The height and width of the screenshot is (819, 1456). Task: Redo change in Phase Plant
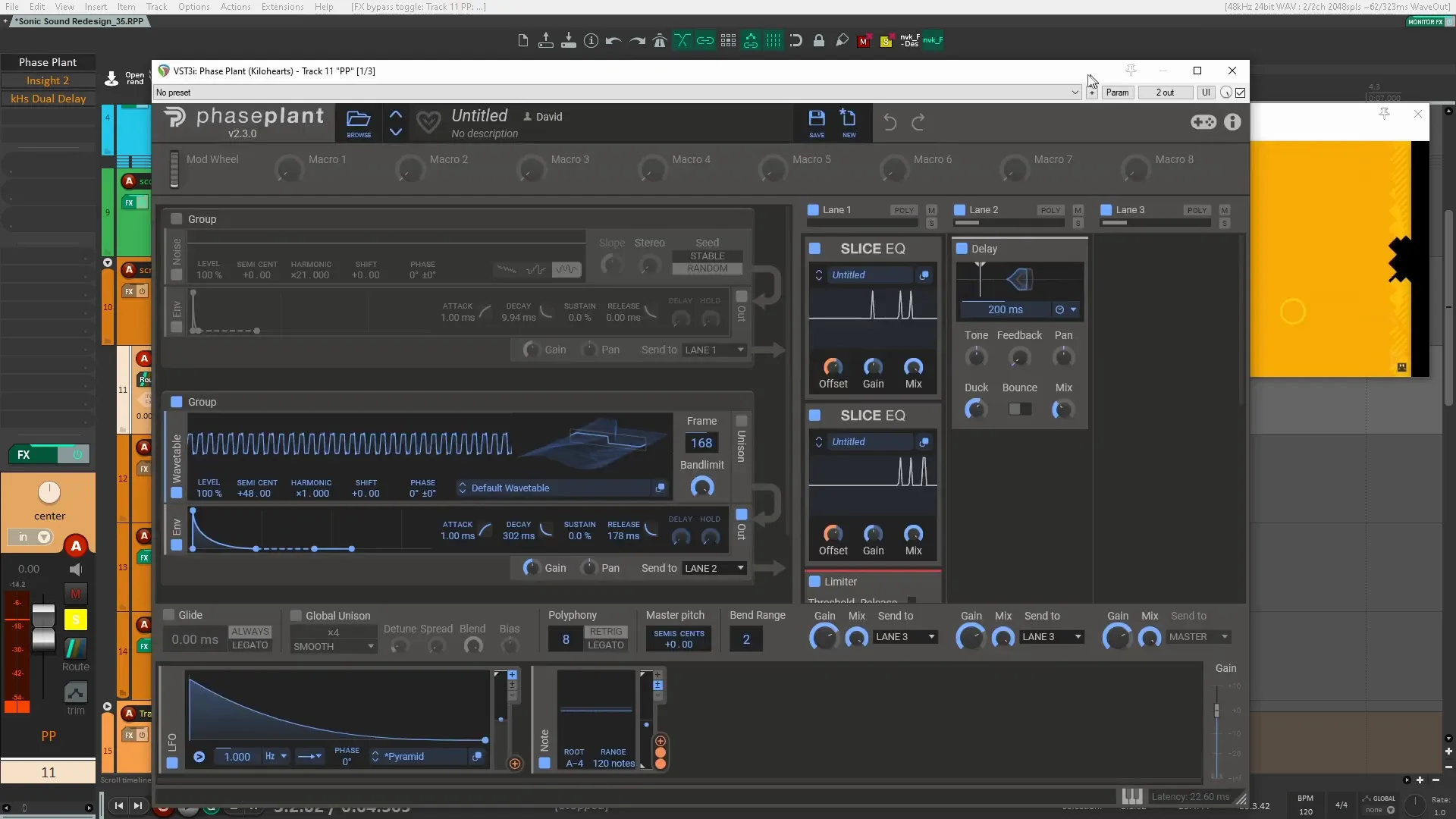(918, 122)
